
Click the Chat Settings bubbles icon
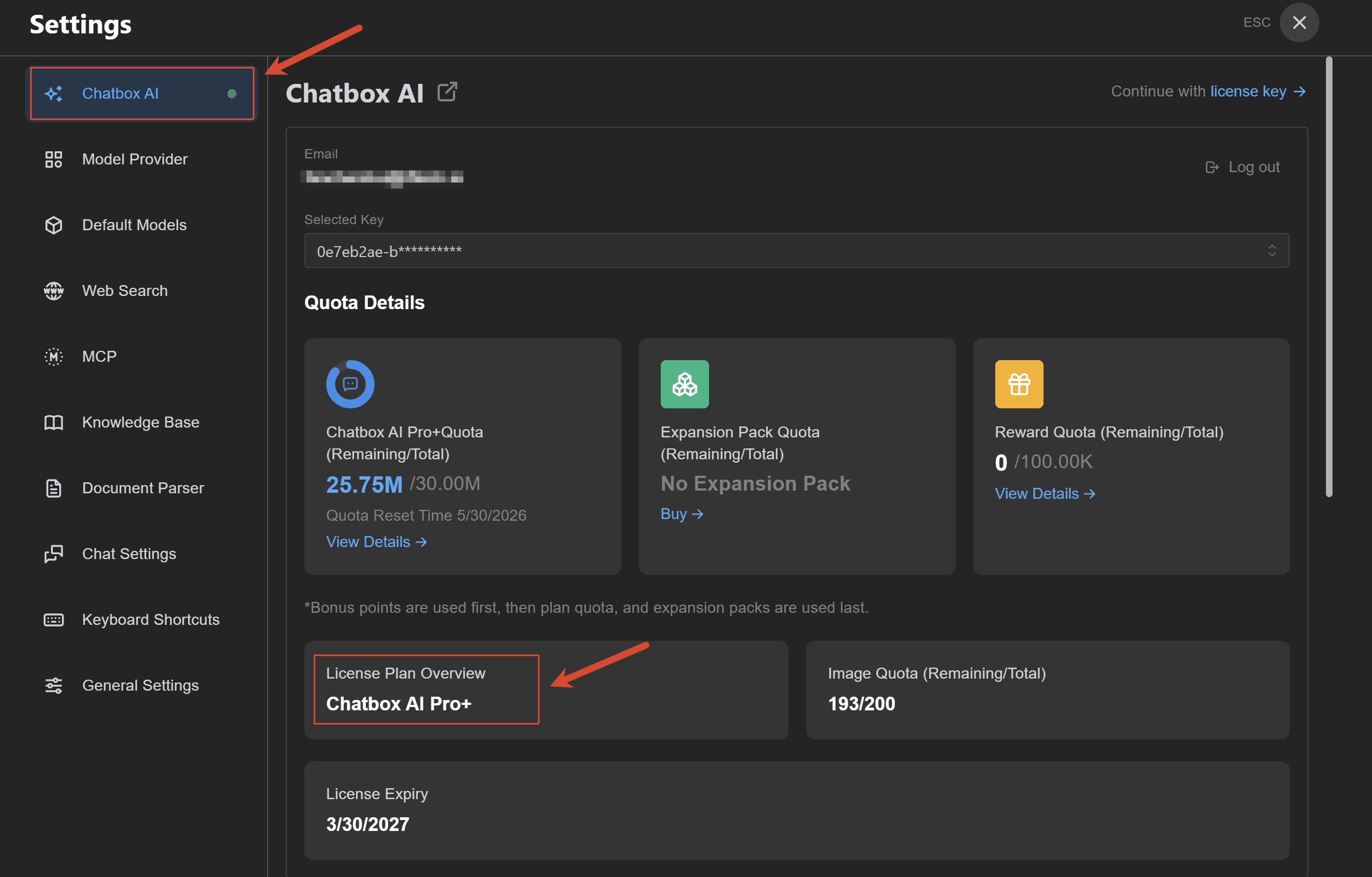coord(54,554)
